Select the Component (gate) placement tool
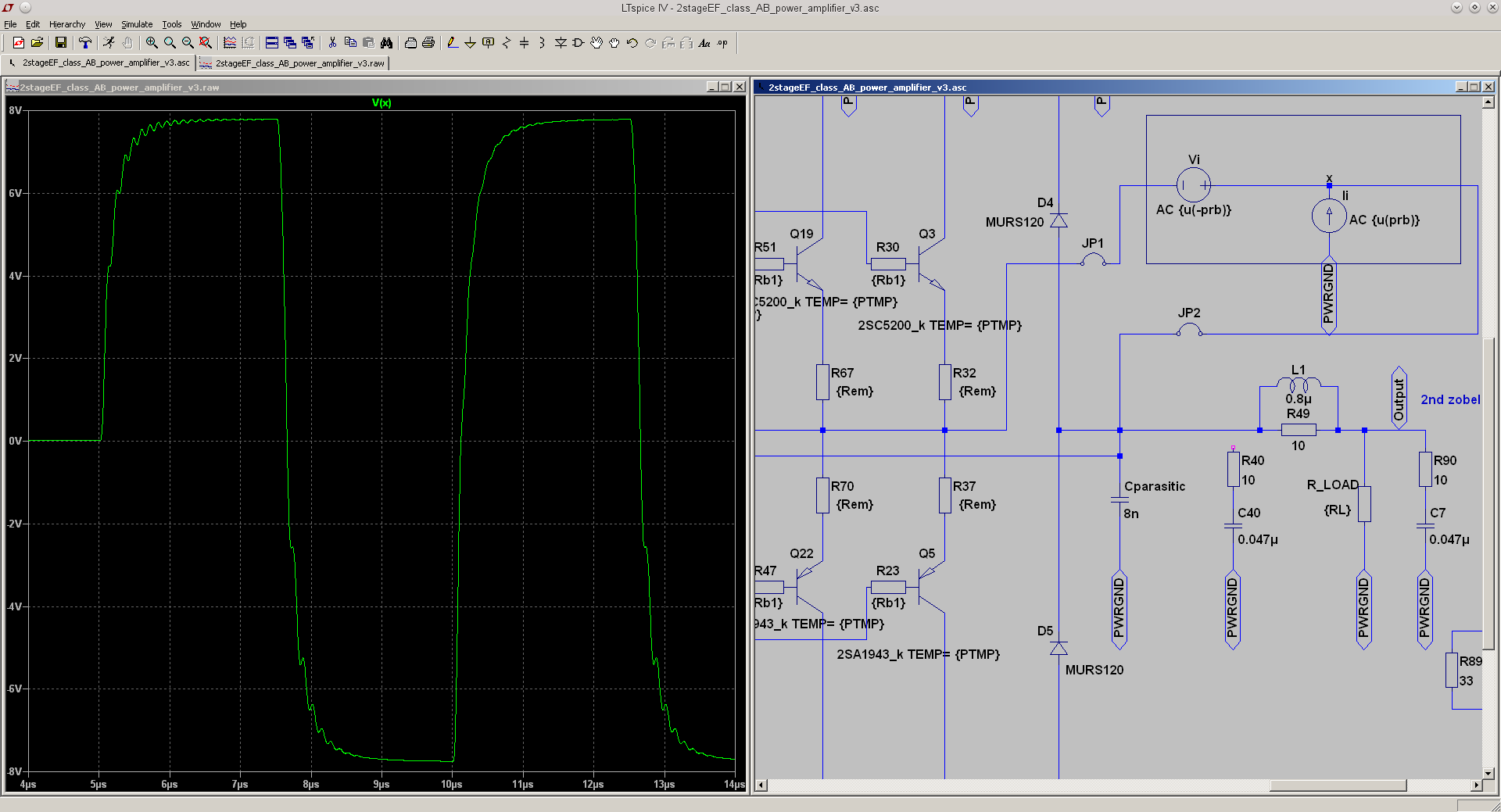 (x=579, y=43)
